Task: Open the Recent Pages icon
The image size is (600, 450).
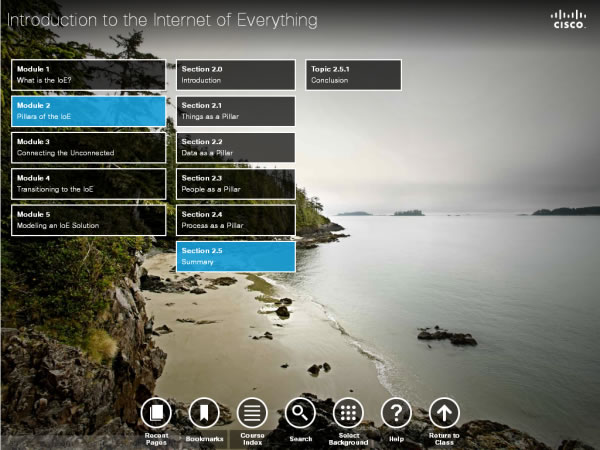Action: (x=155, y=412)
